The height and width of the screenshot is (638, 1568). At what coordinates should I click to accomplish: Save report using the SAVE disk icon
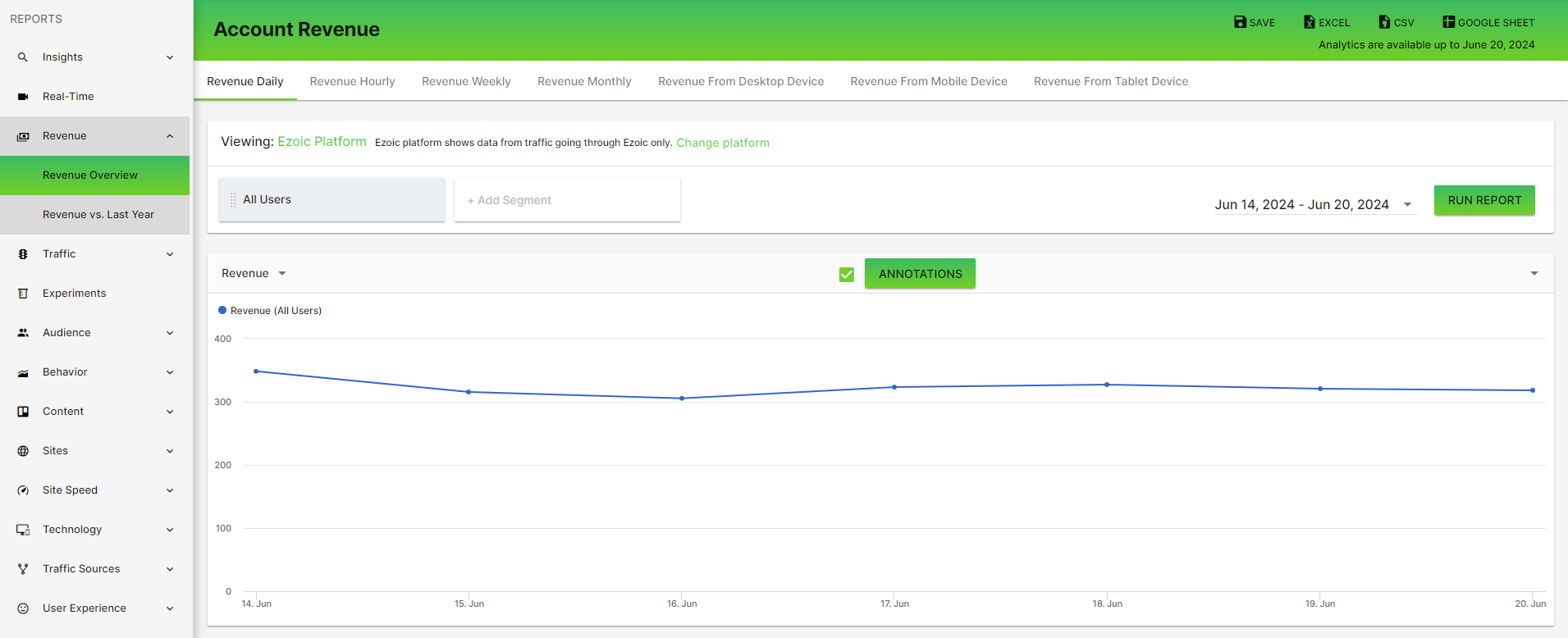click(x=1240, y=22)
